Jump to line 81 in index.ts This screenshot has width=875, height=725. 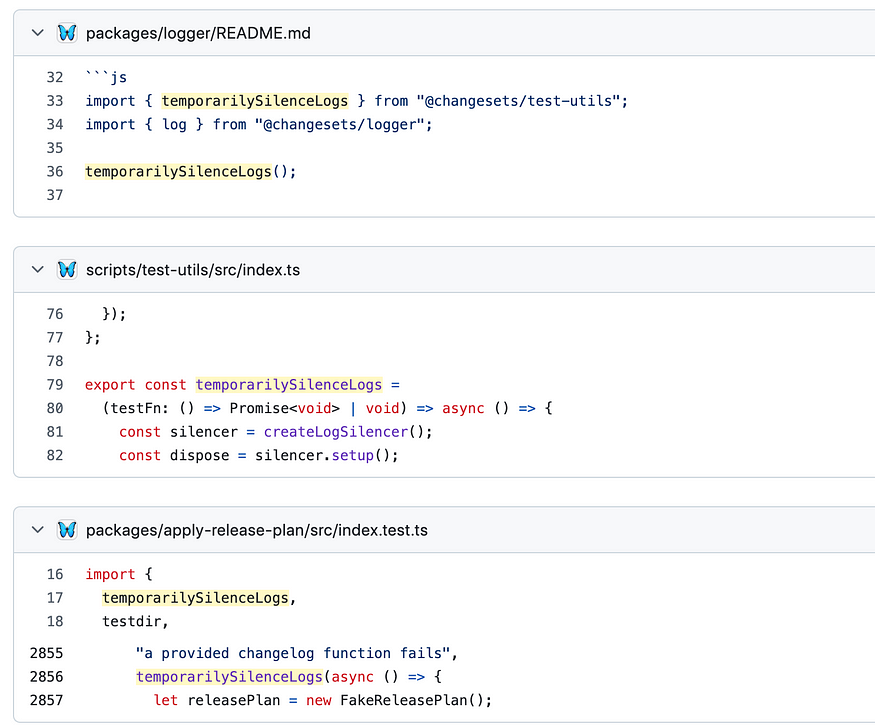[x=55, y=431]
